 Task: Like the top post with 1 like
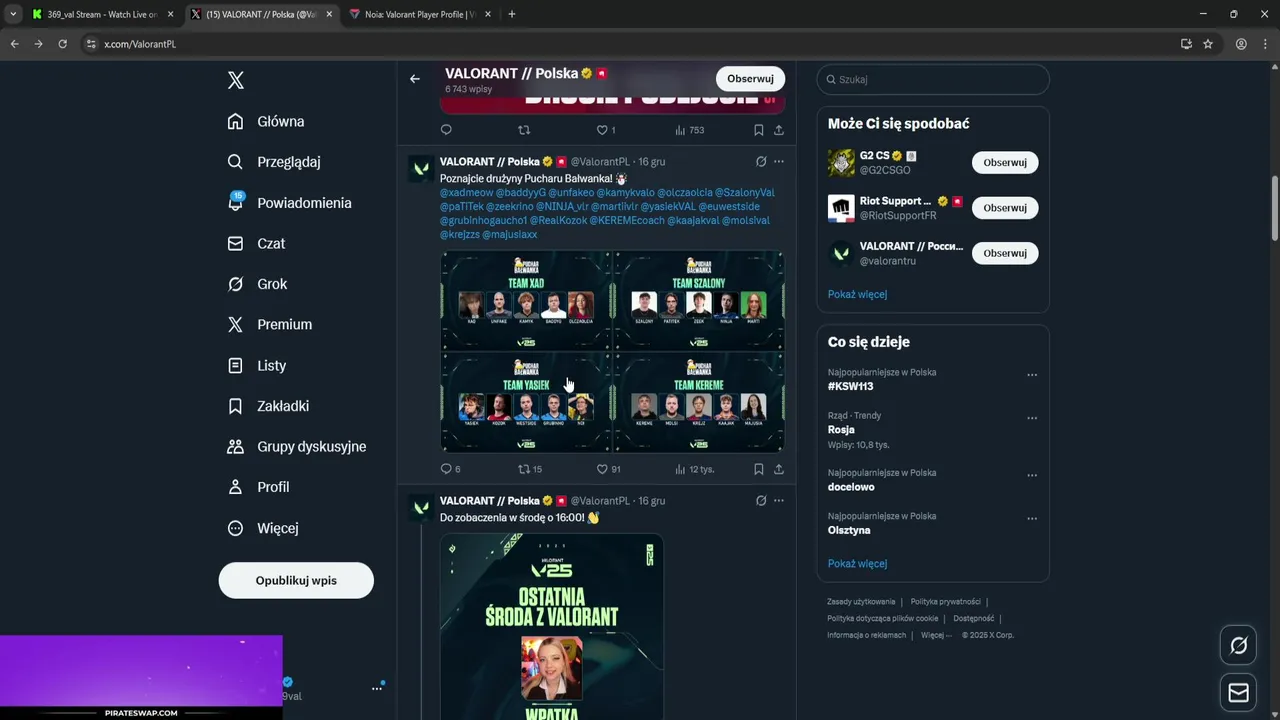[602, 130]
